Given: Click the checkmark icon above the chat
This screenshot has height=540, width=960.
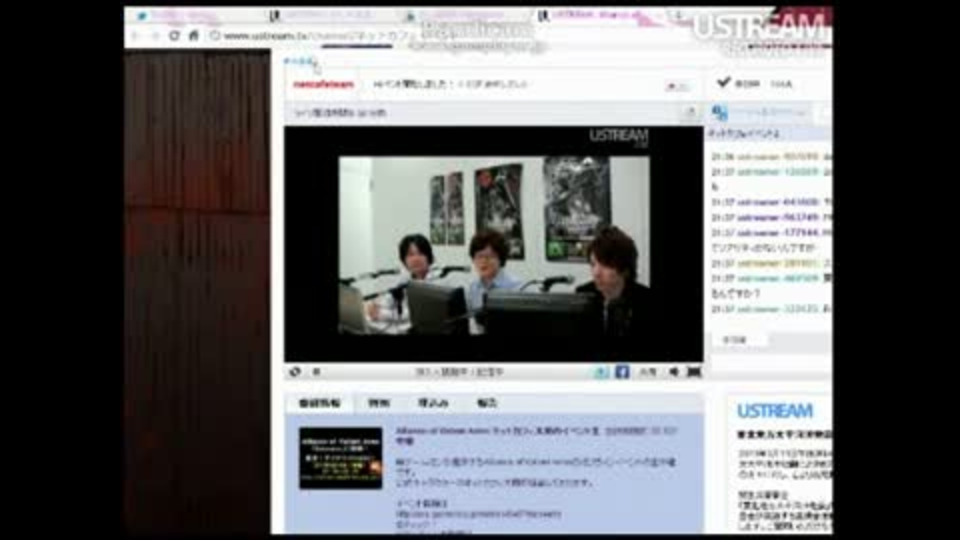Looking at the screenshot, I should [x=724, y=82].
